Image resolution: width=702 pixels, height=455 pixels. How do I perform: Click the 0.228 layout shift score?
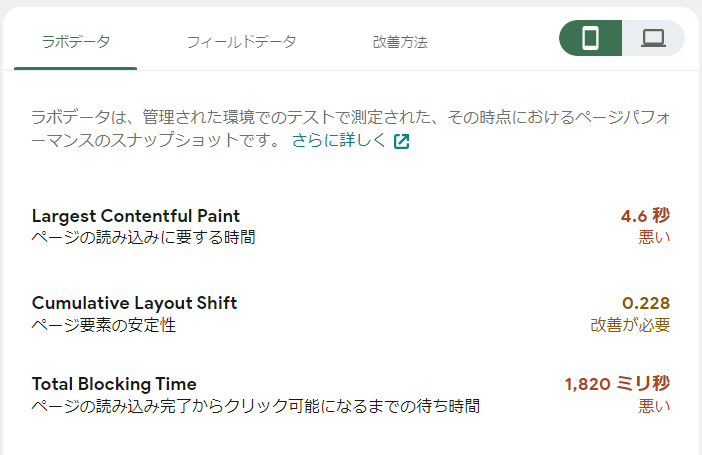pyautogui.click(x=645, y=303)
